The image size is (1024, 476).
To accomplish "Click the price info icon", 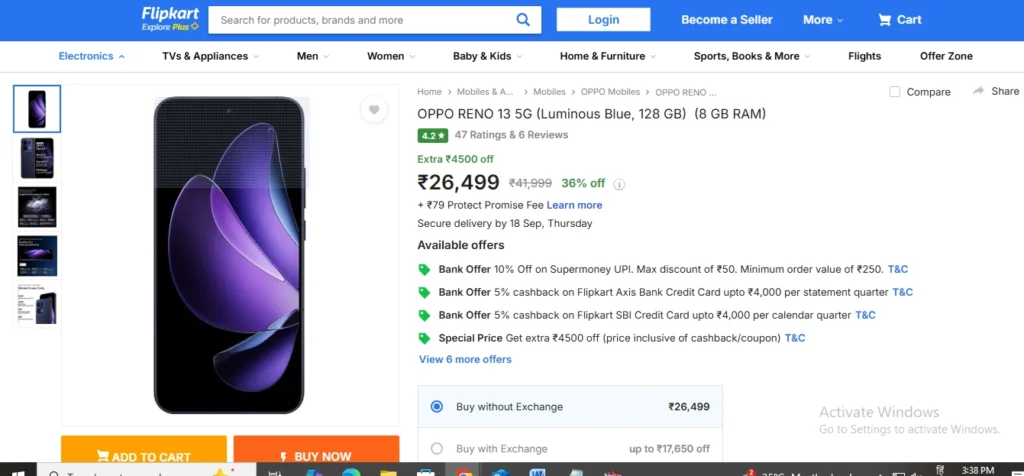I will pyautogui.click(x=620, y=184).
